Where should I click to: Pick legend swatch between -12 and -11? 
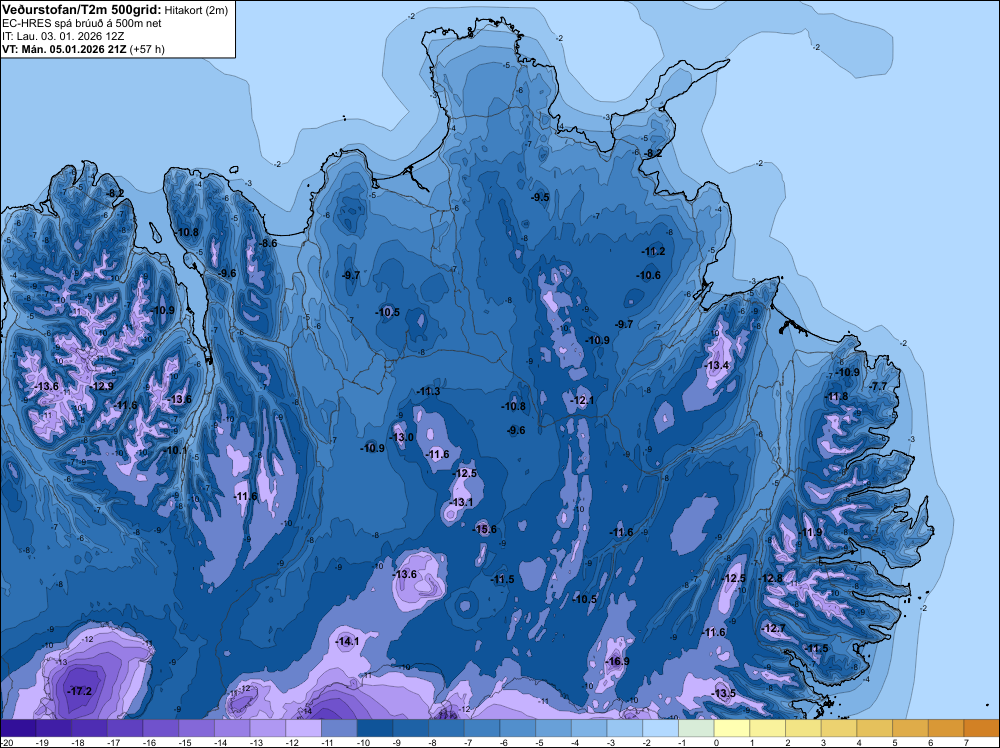pyautogui.click(x=304, y=728)
